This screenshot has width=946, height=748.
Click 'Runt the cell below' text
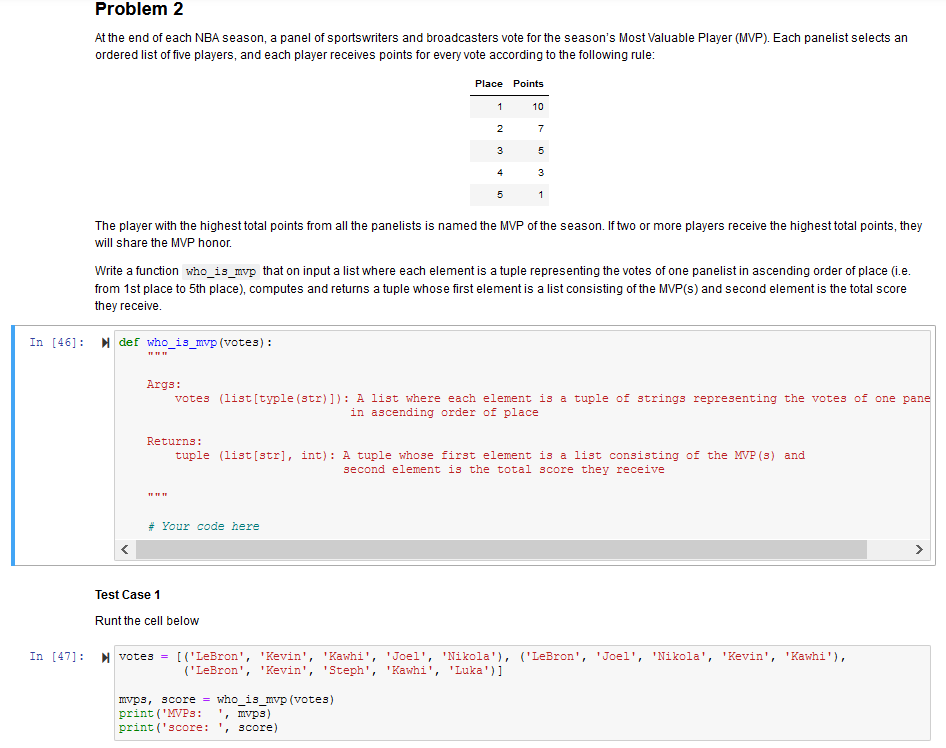click(147, 621)
